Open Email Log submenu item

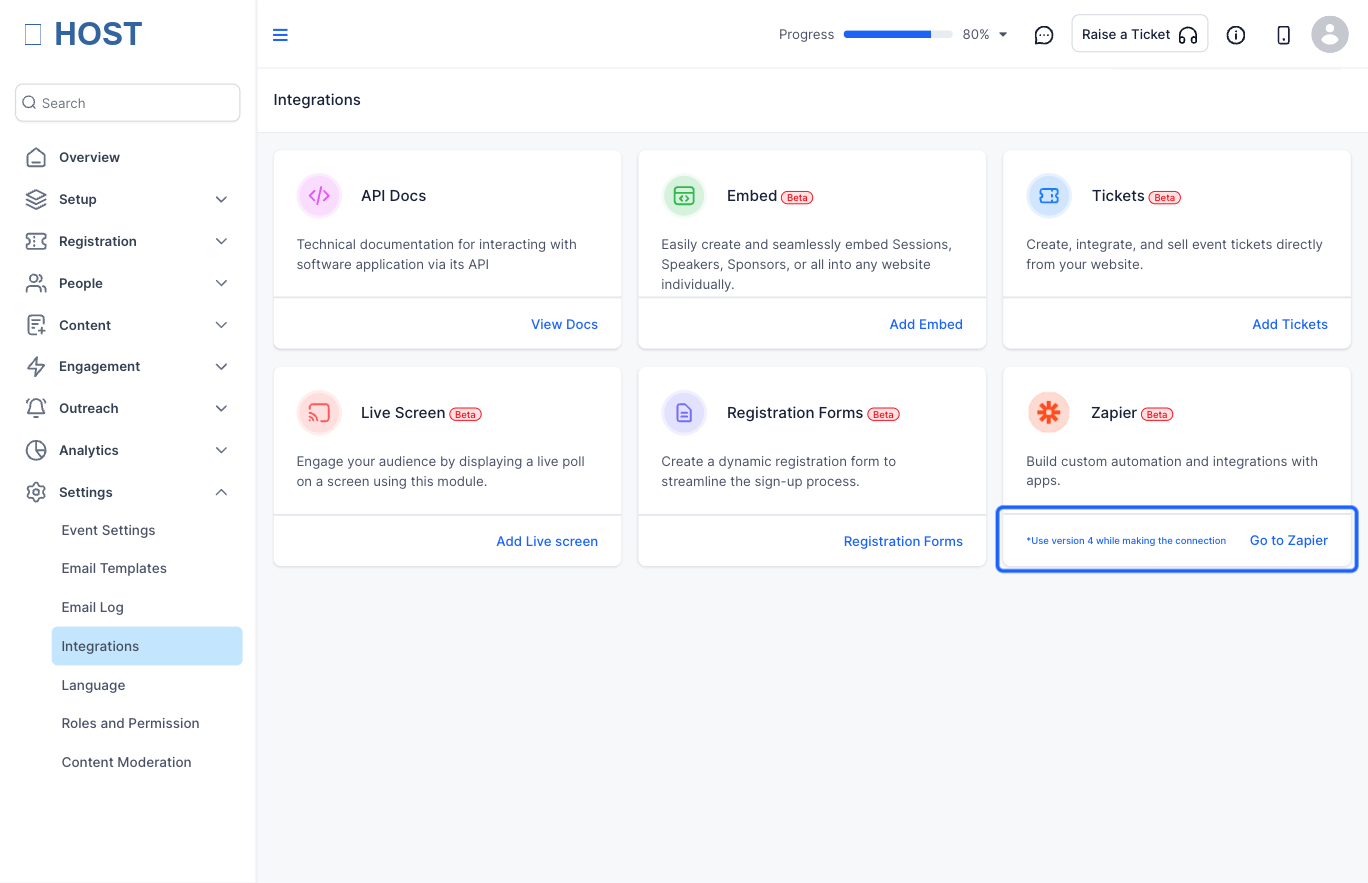click(92, 607)
